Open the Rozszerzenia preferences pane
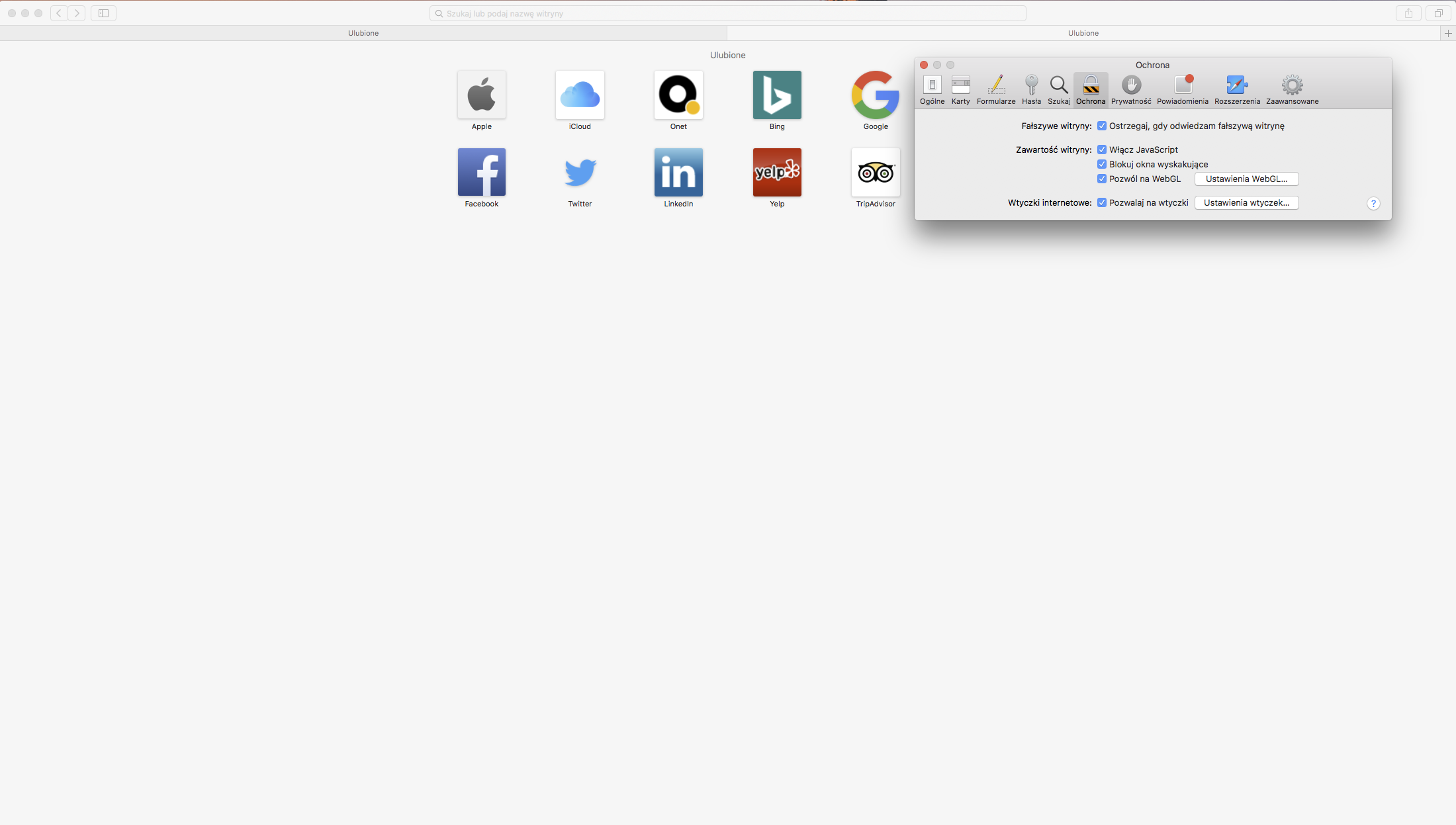Image resolution: width=1456 pixels, height=825 pixels. pyautogui.click(x=1237, y=89)
